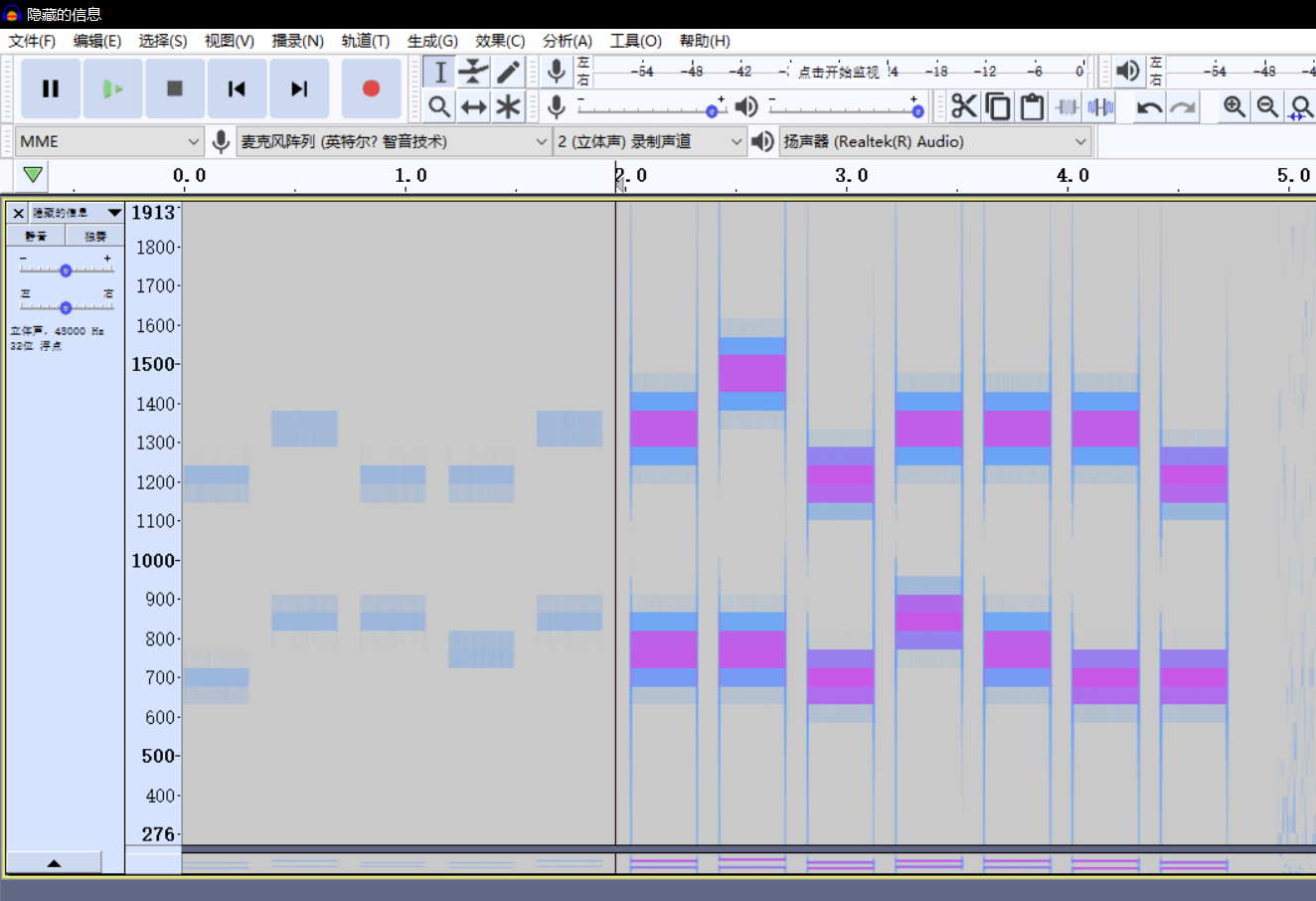This screenshot has width=1316, height=901.
Task: Open the 扬声器 playback device dropdown
Action: click(934, 141)
